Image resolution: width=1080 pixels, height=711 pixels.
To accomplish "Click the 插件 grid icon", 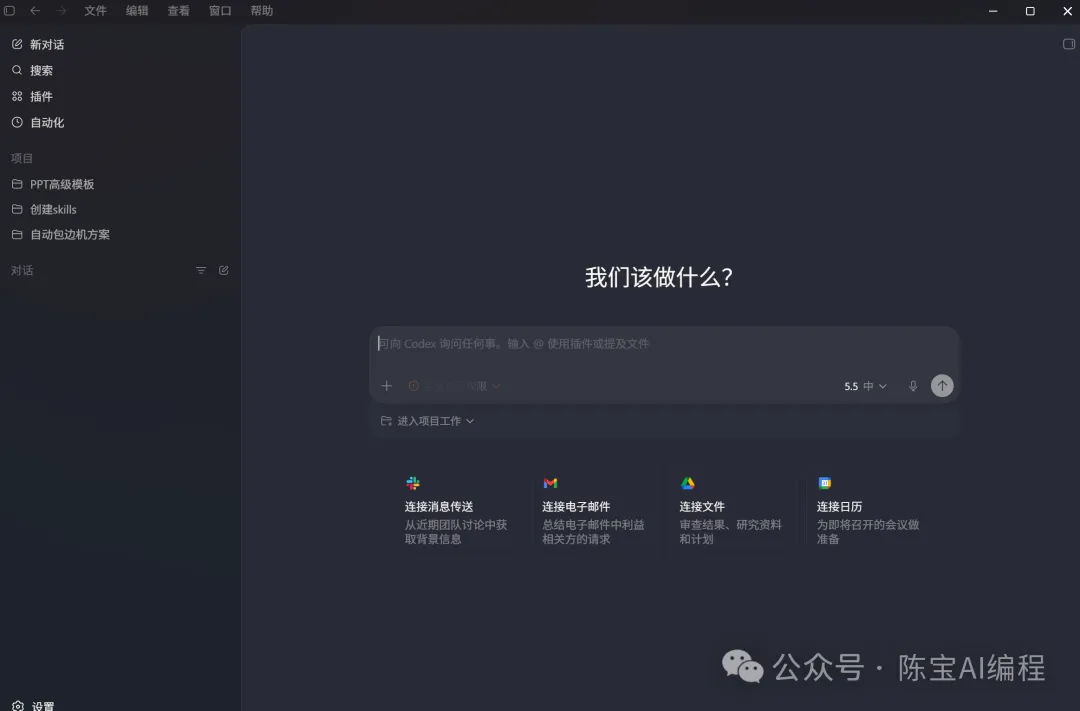I will [x=17, y=96].
